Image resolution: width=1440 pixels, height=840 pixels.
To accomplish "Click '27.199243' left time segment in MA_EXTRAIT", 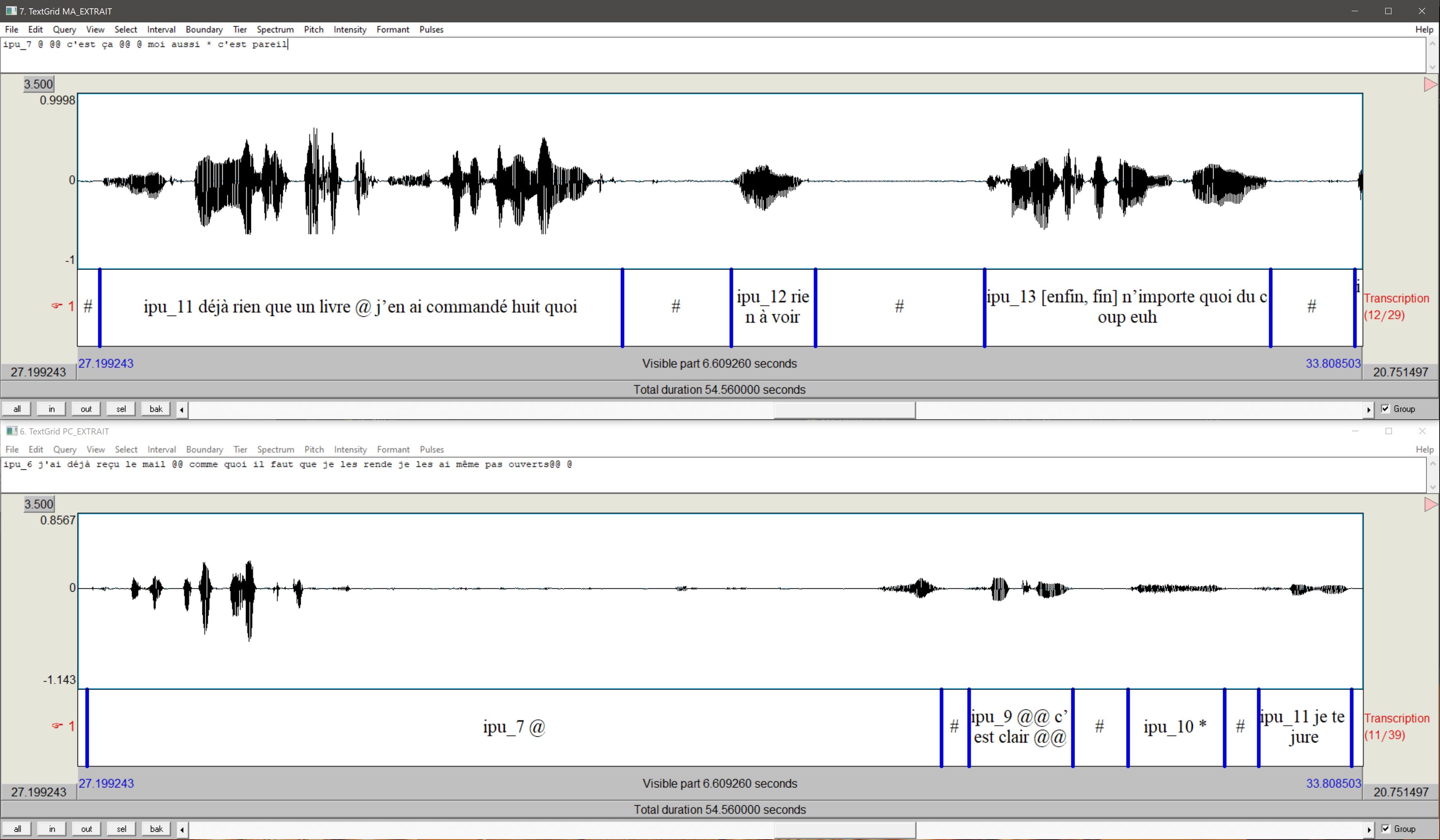I will point(38,372).
